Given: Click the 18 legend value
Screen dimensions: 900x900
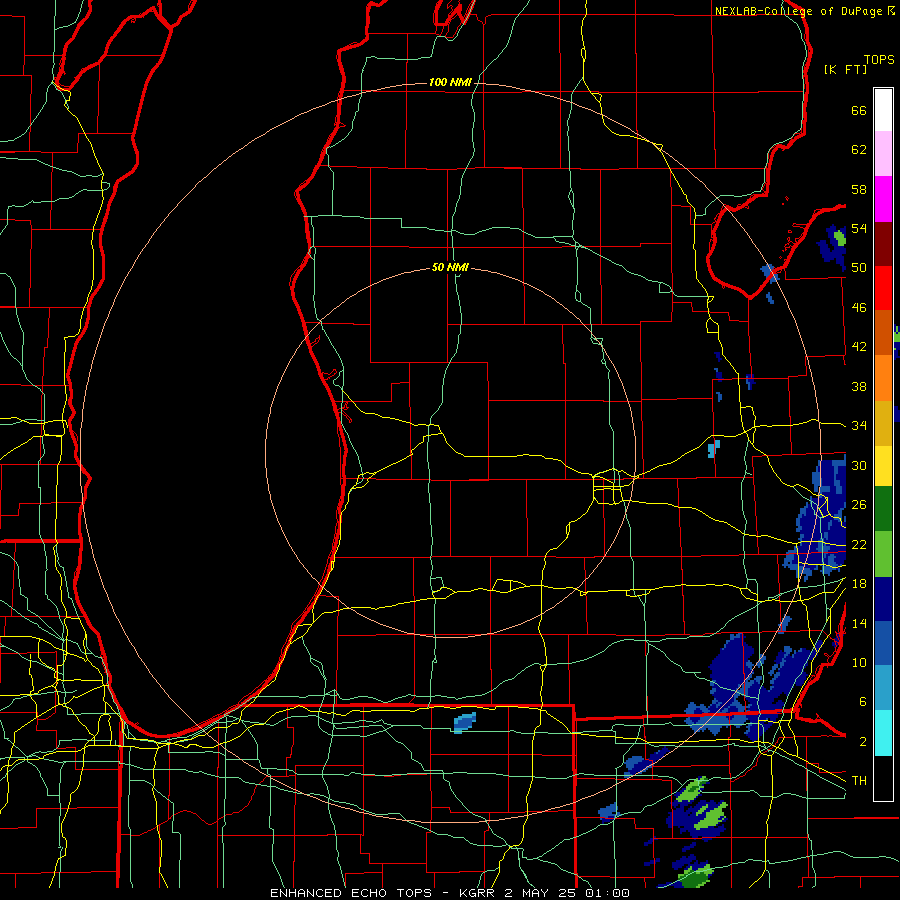Looking at the screenshot, I should point(859,583).
